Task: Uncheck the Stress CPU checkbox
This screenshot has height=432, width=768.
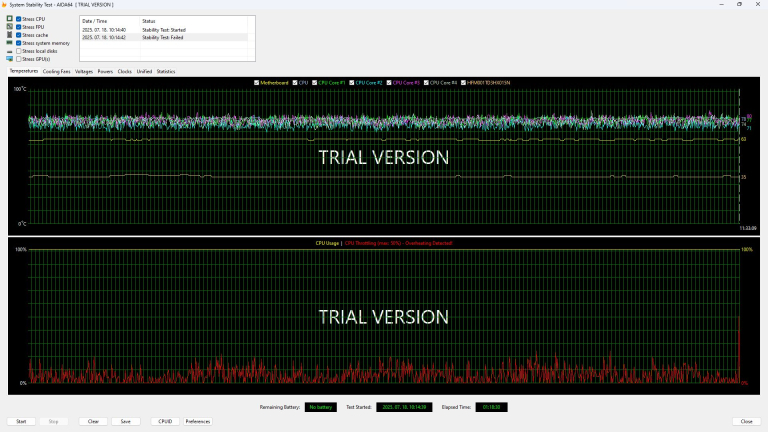Action: 19,19
